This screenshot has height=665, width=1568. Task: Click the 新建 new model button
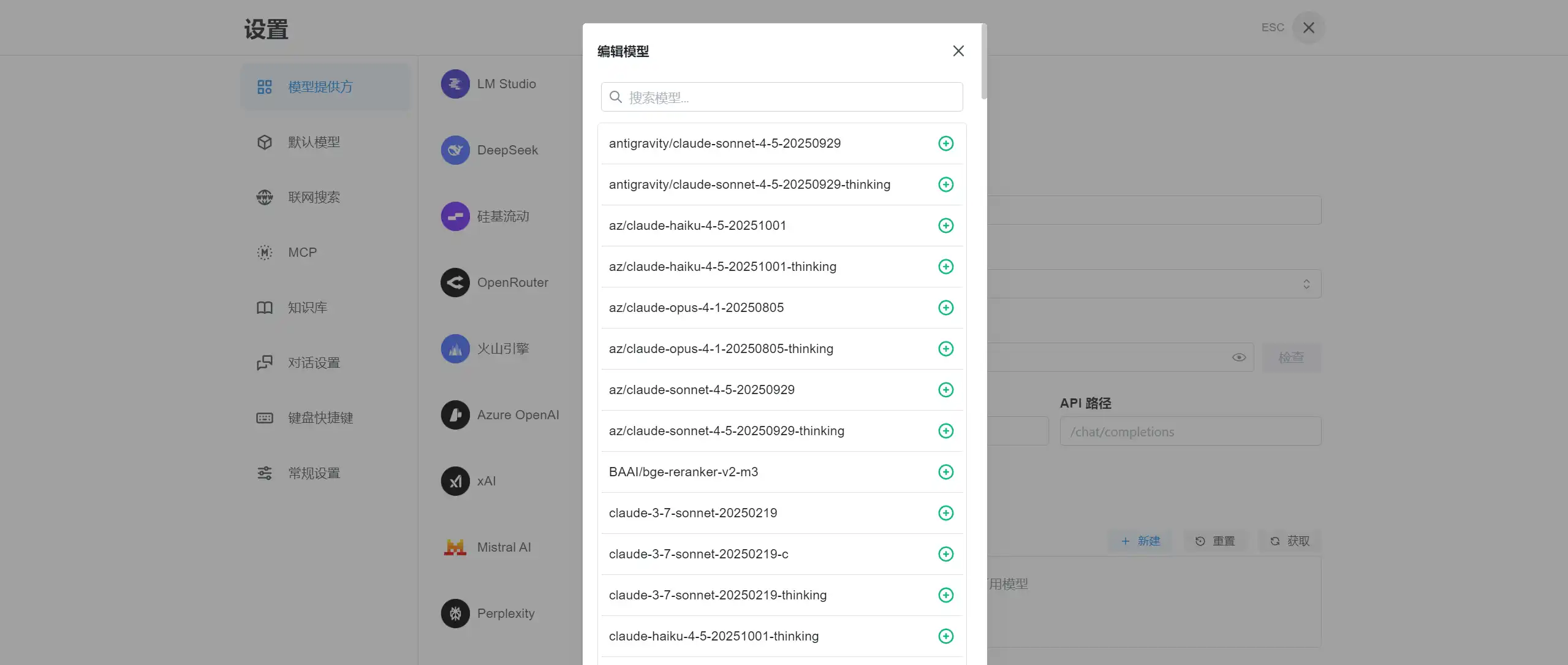[1140, 541]
